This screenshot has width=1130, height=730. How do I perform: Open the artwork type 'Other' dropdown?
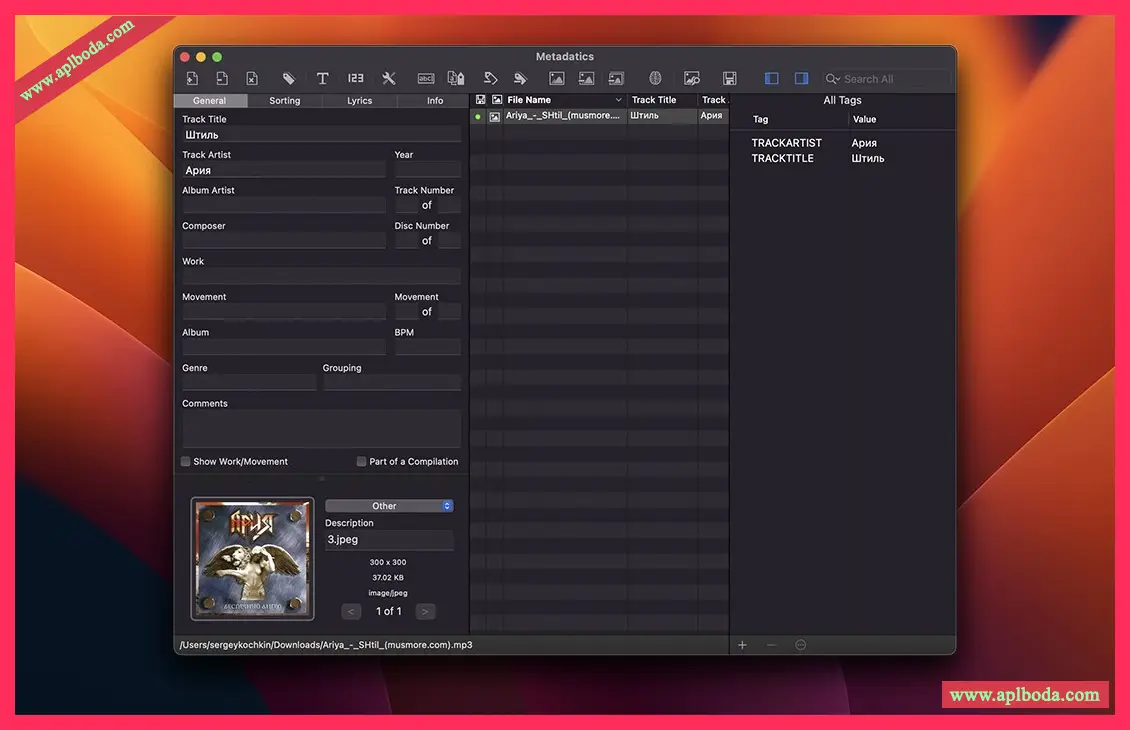tap(389, 506)
